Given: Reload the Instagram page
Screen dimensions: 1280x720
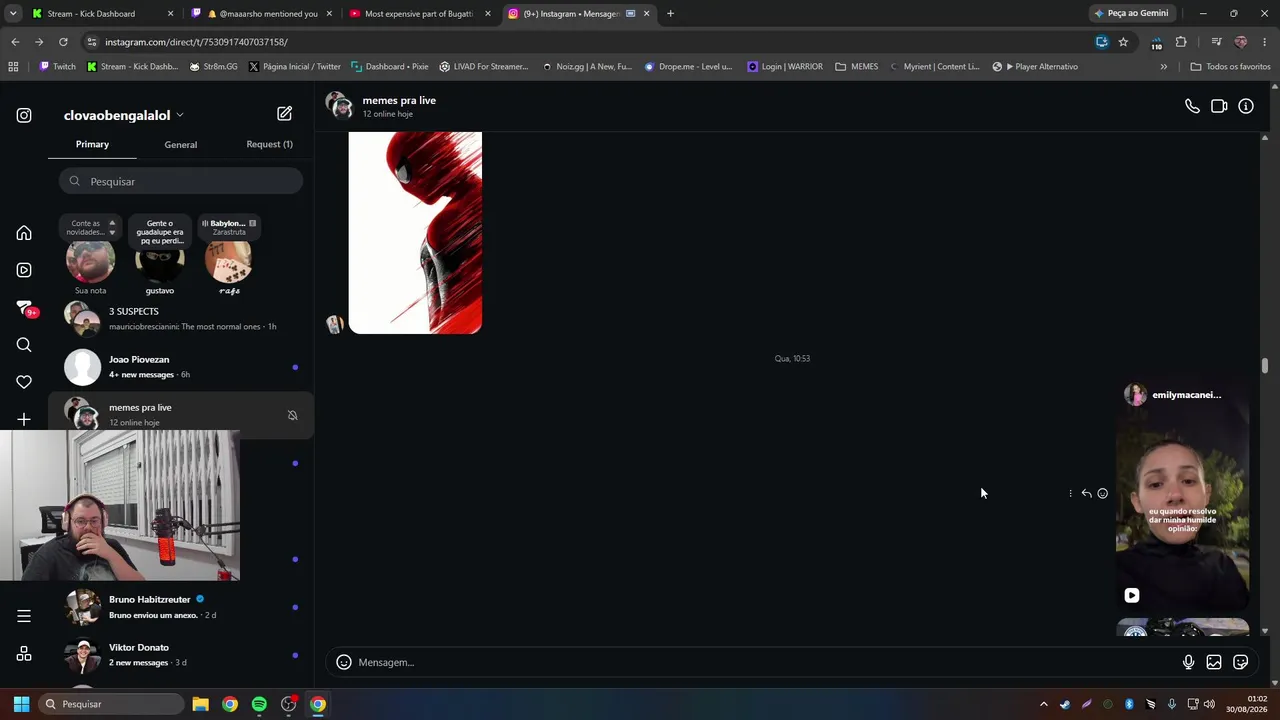Looking at the screenshot, I should click(x=63, y=42).
